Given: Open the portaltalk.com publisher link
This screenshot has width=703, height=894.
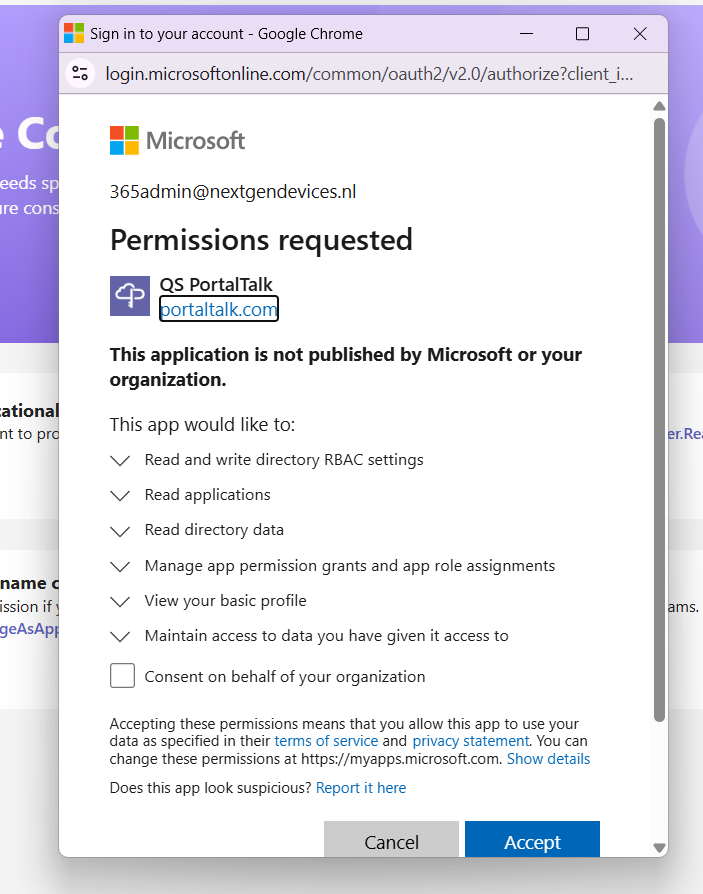Looking at the screenshot, I should (x=218, y=309).
